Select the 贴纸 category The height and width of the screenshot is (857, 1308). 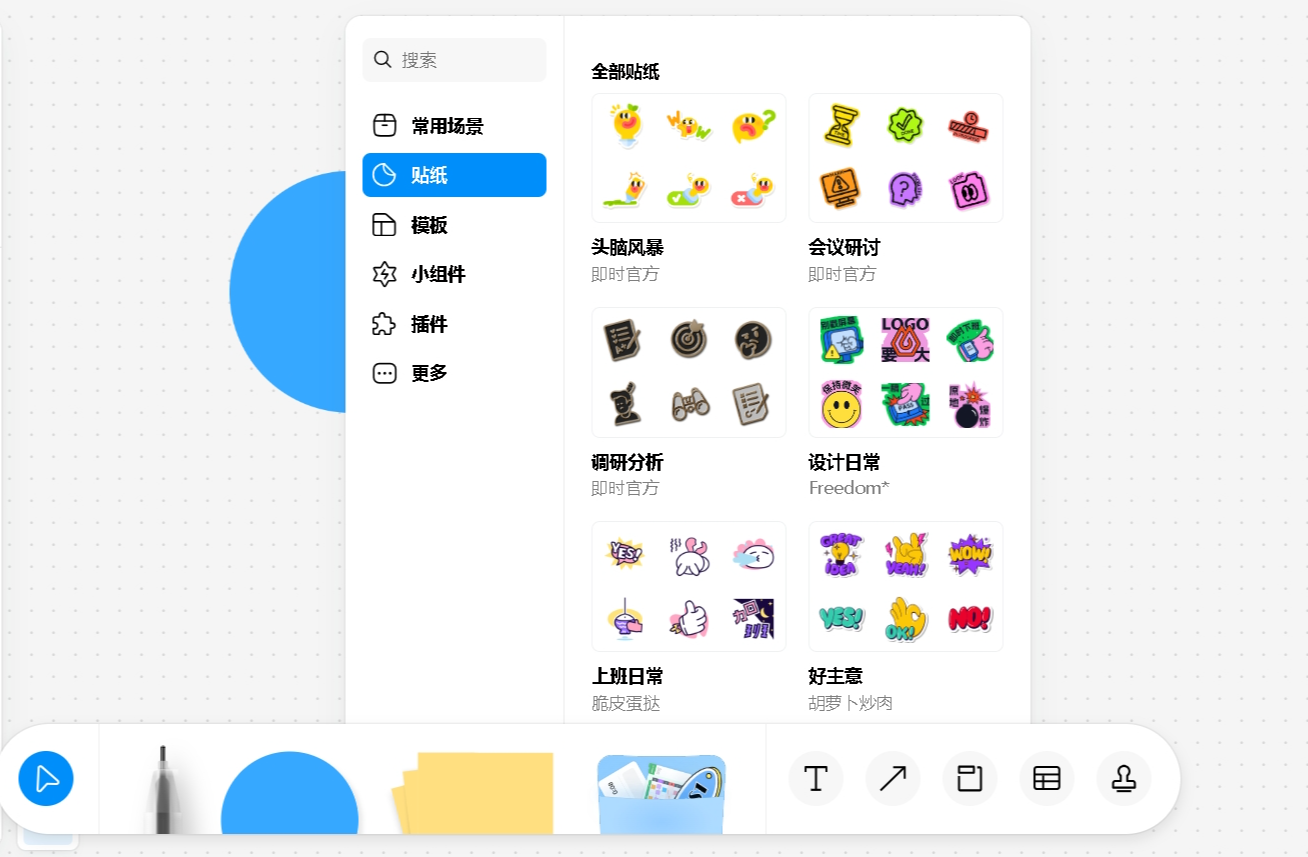(454, 175)
